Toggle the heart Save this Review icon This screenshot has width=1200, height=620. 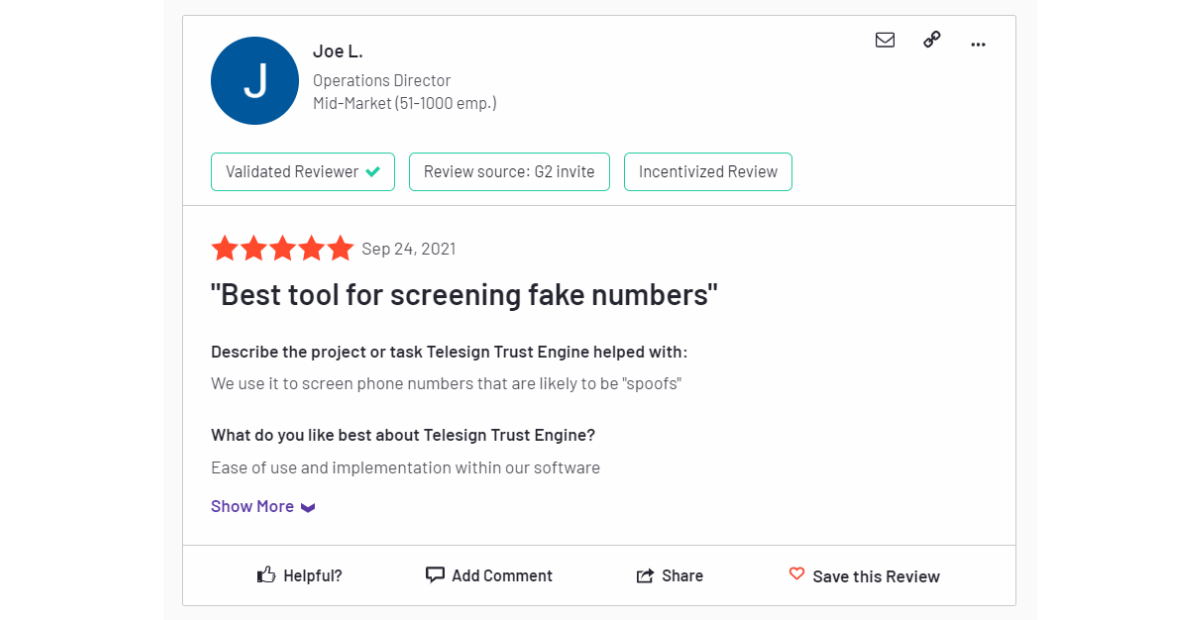(797, 574)
